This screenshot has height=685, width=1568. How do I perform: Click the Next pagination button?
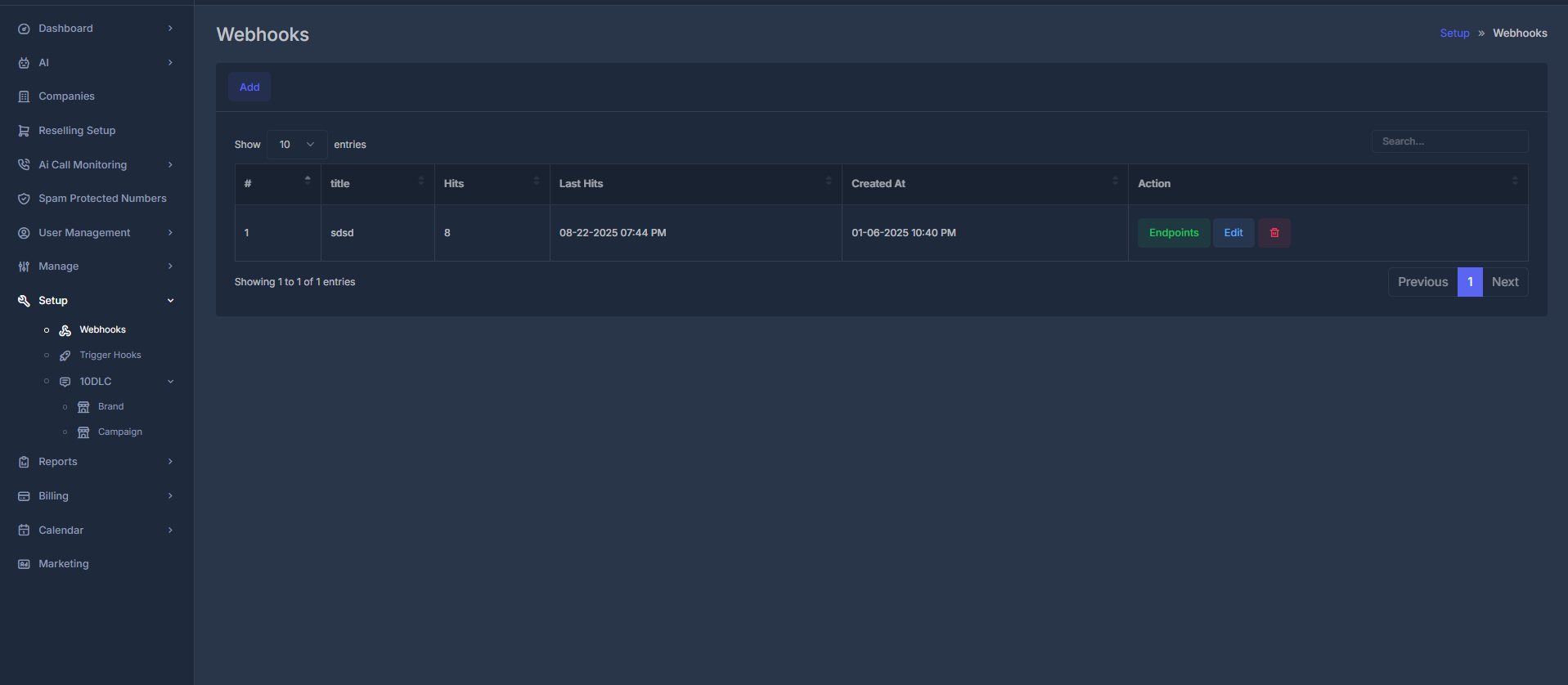click(1505, 282)
